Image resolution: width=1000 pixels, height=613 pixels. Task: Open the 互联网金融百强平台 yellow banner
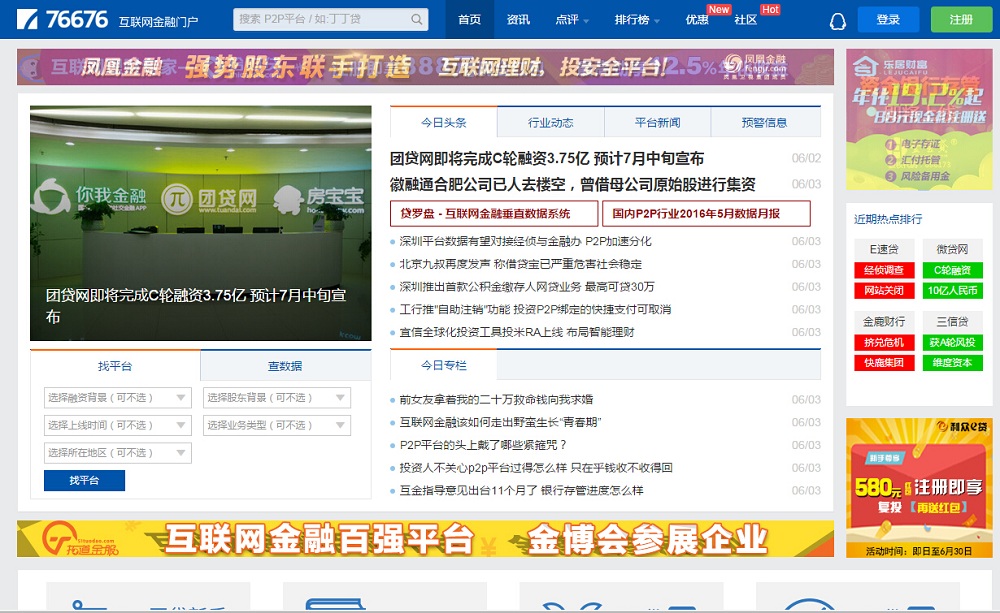(x=425, y=539)
